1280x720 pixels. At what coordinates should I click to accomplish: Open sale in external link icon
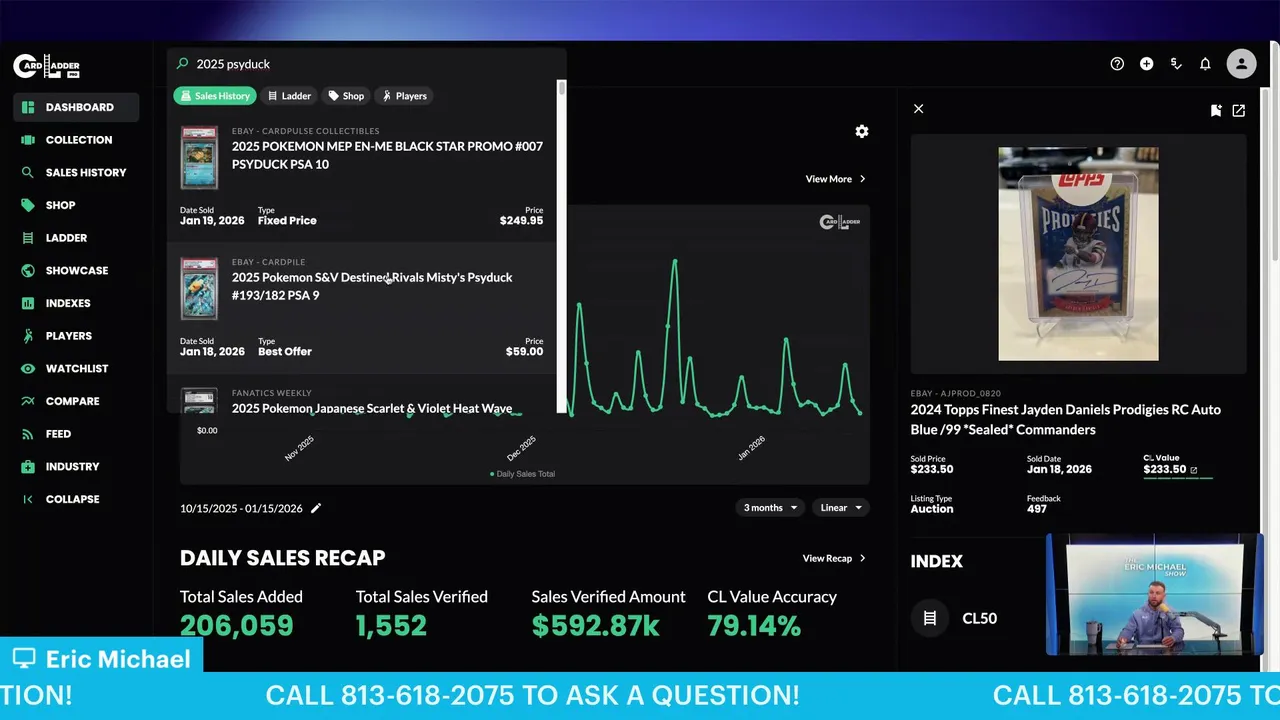(1239, 110)
